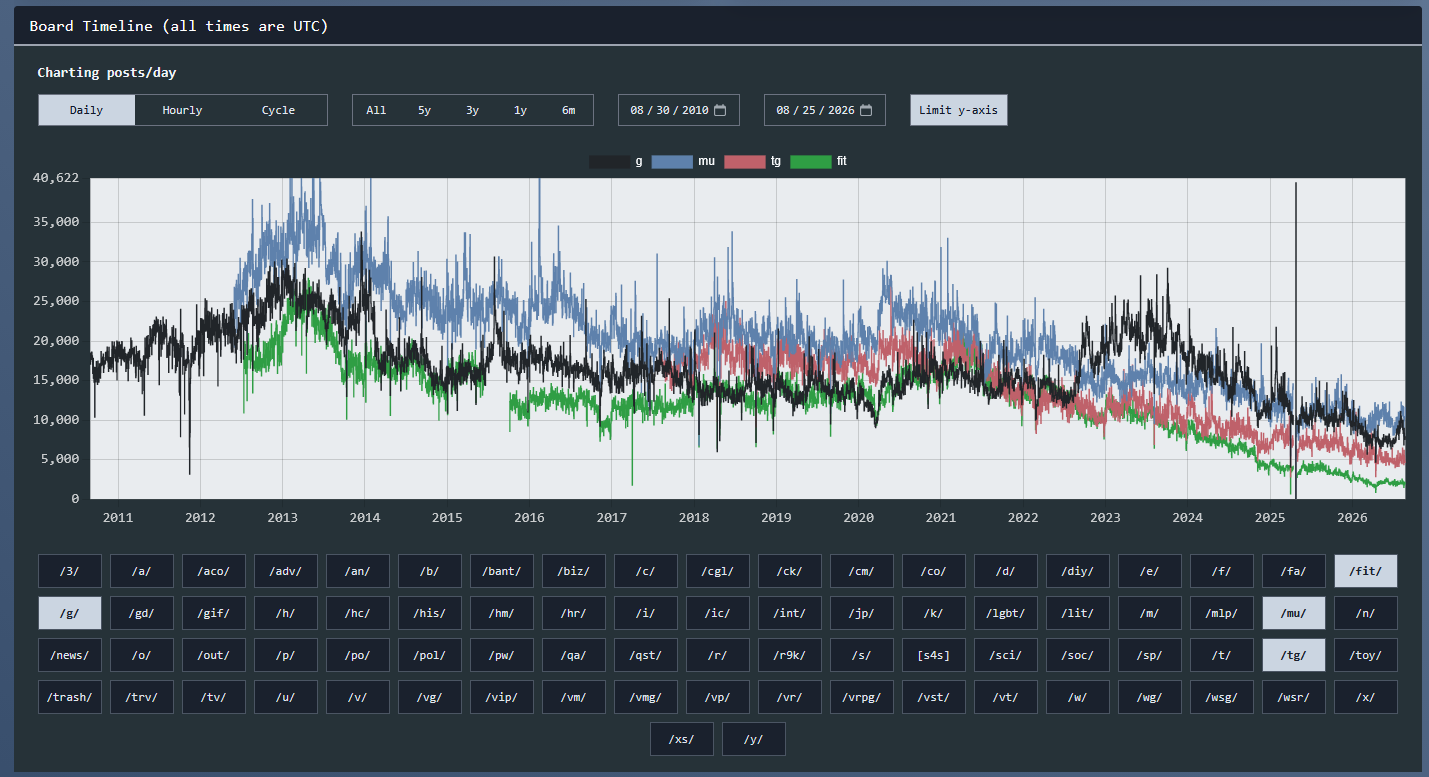
Task: Add the /int/ board to the chart
Action: tap(789, 613)
